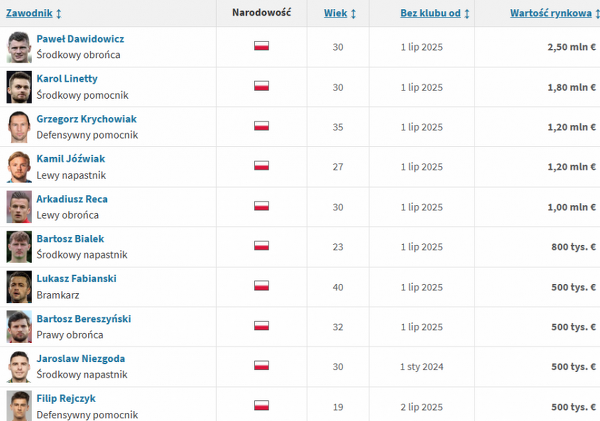
Task: Follow the Filip Rejczyk name link
Action: tap(66, 399)
